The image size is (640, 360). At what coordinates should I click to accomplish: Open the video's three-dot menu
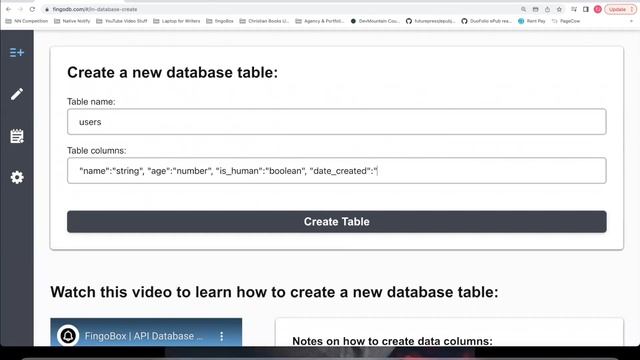point(222,336)
